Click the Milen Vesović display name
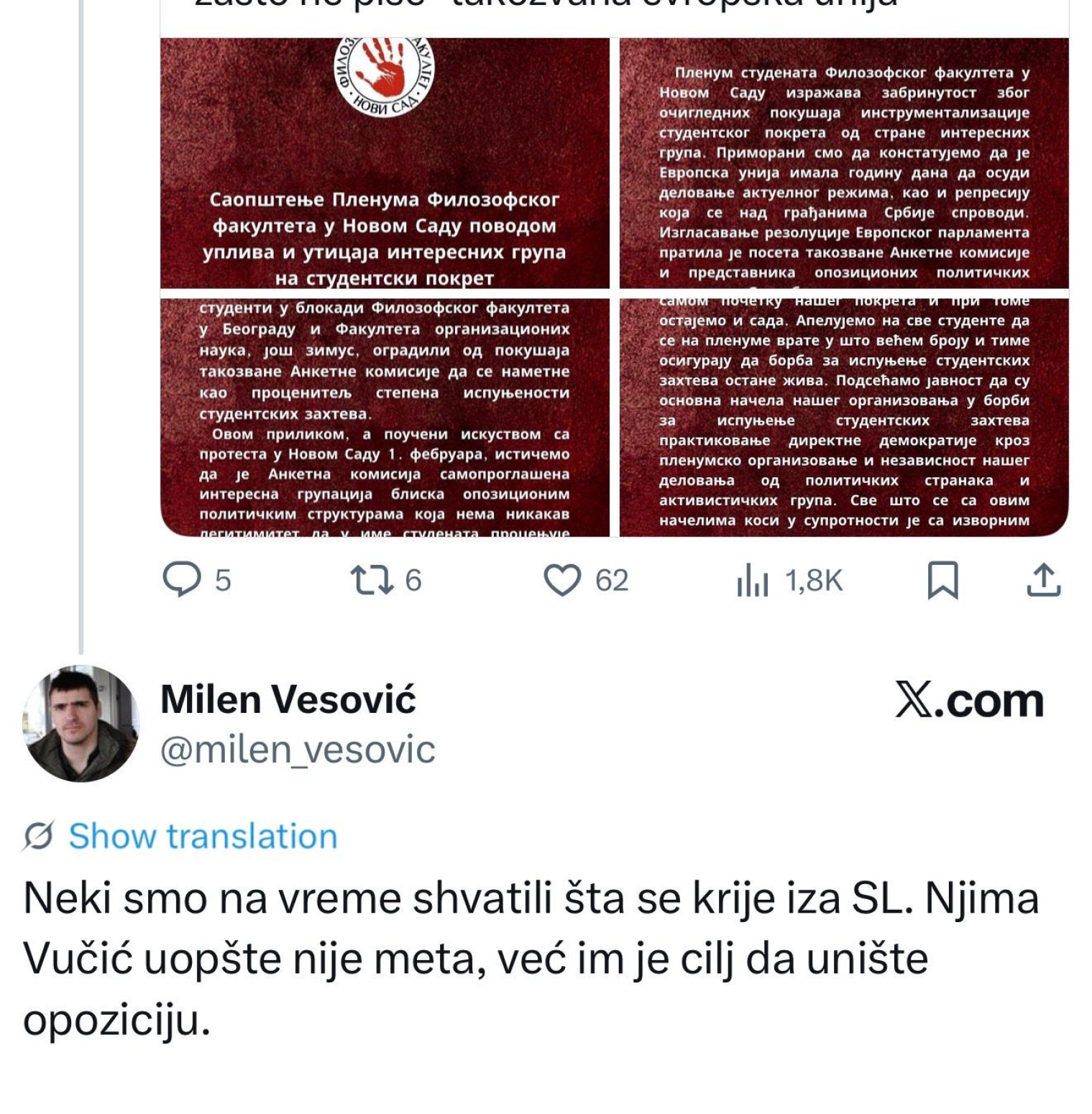This screenshot has height=1114, width=1092. click(x=288, y=699)
